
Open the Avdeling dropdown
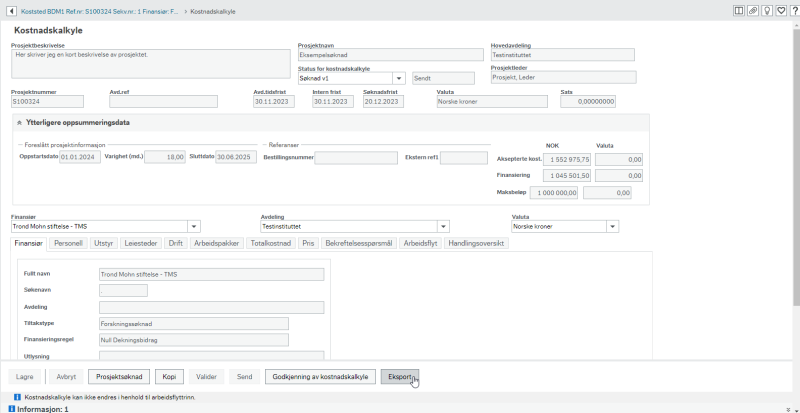pos(443,227)
